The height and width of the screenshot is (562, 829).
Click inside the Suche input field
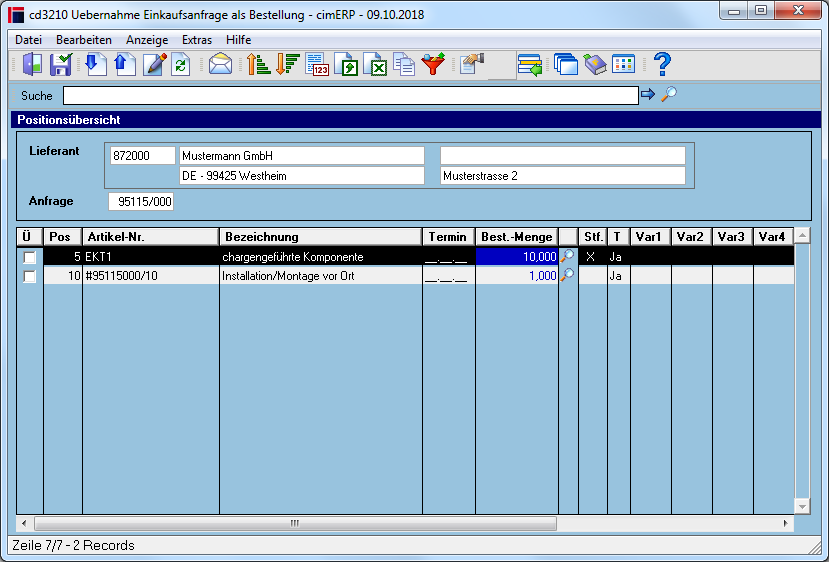(x=351, y=96)
